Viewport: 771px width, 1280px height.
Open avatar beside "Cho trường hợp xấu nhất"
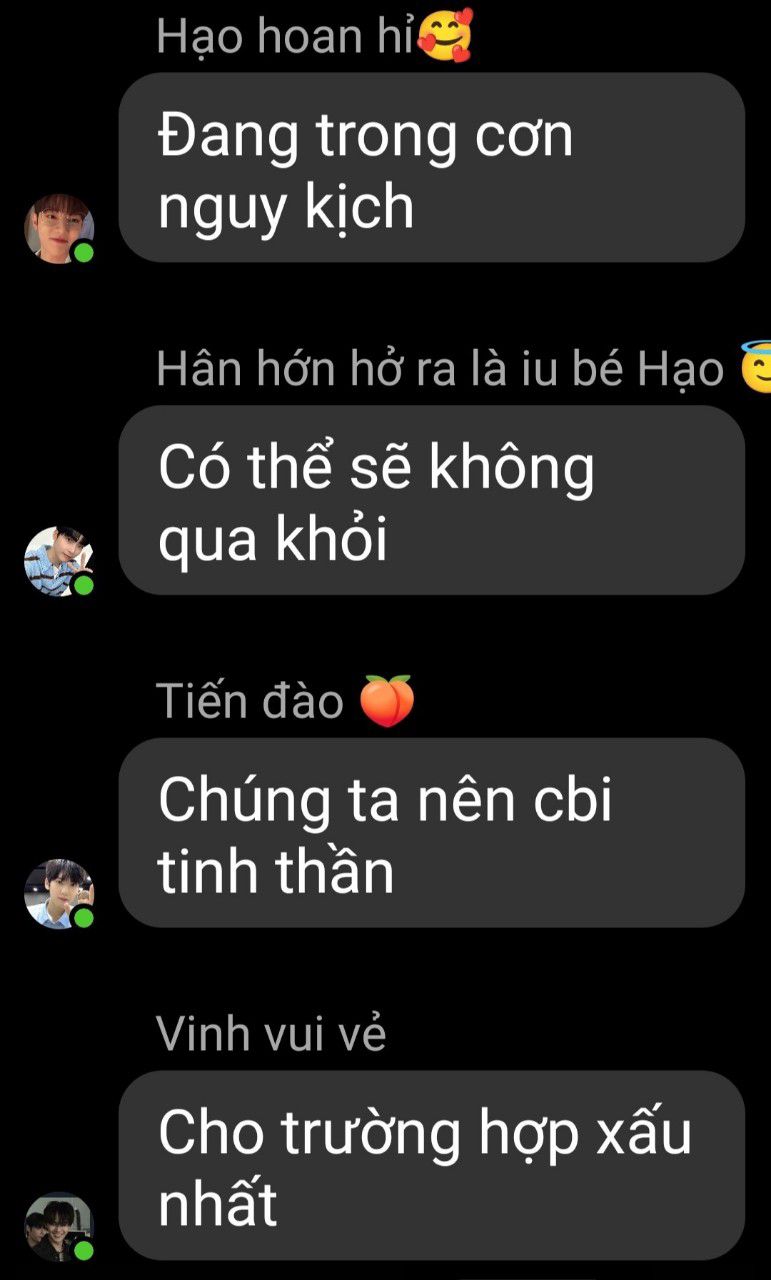pos(59,1226)
